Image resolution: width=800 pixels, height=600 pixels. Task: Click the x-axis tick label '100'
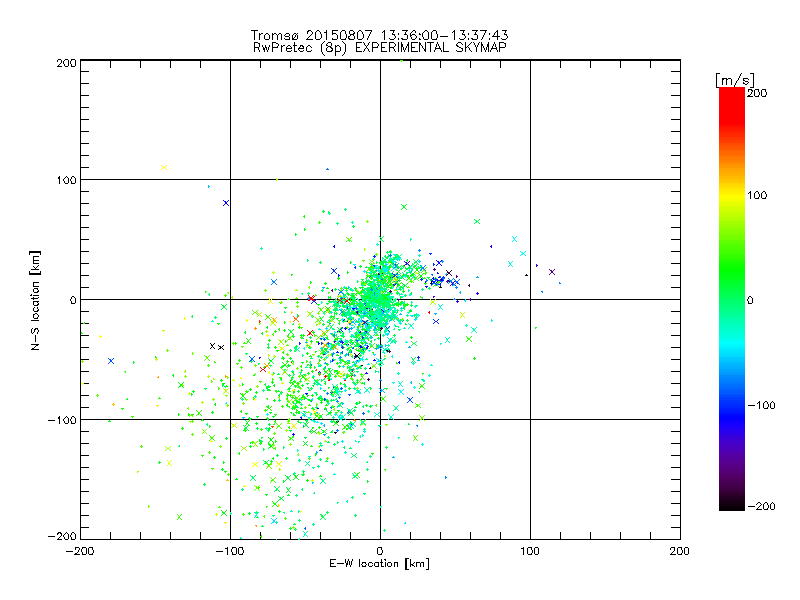point(530,551)
